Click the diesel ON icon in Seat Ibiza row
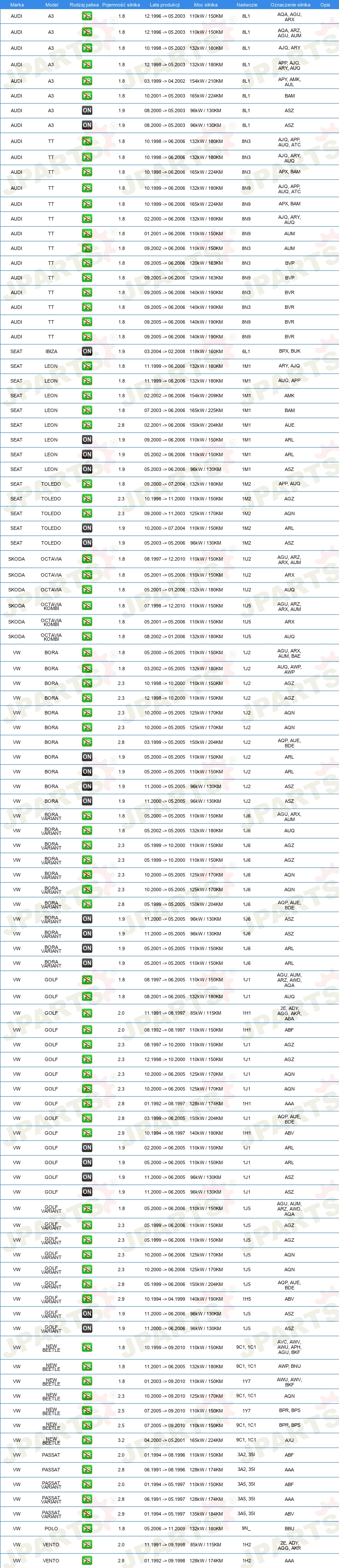Viewport: 339px width, 1568px height. click(87, 351)
